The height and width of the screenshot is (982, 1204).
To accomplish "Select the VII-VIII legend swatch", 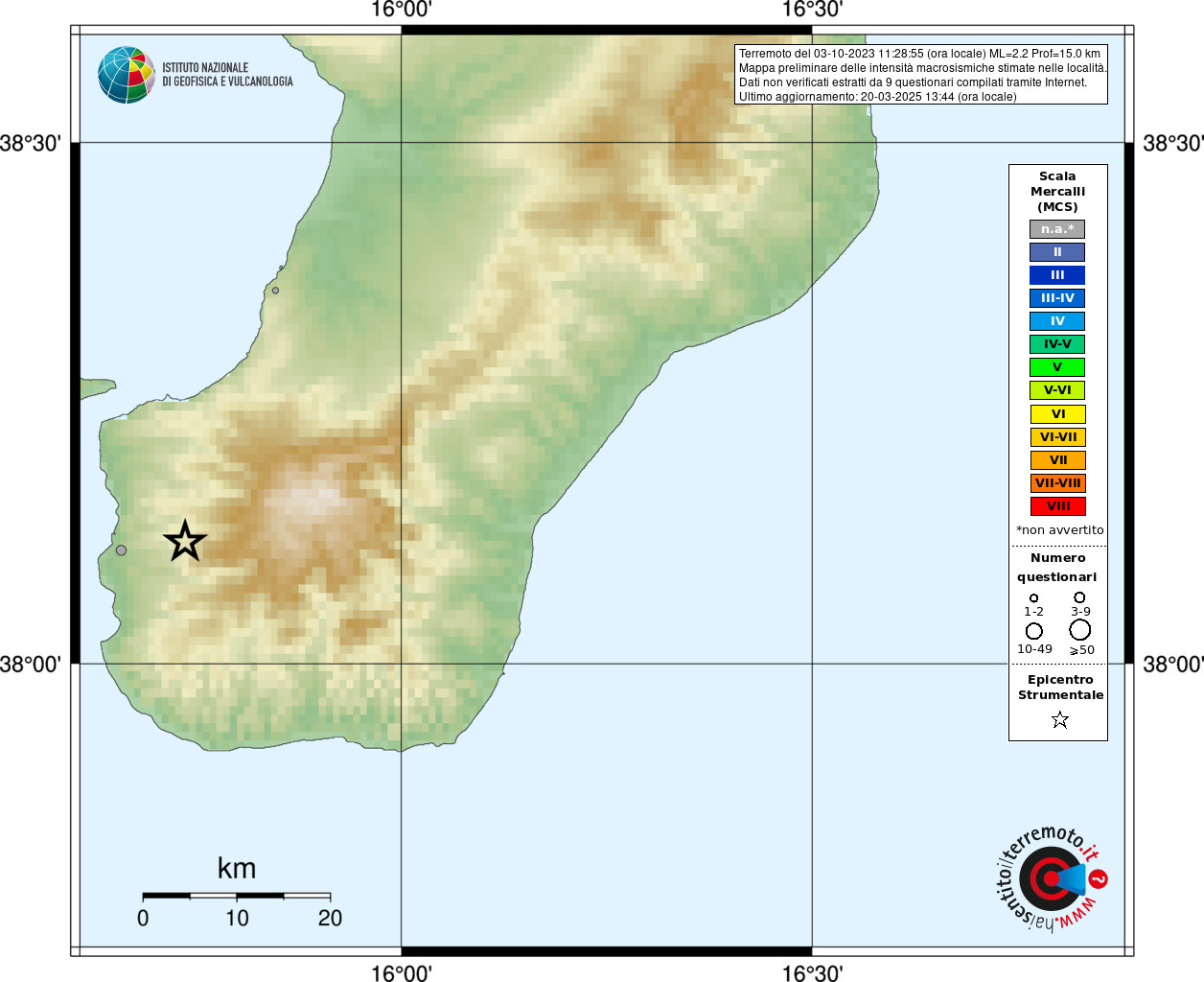I will pos(1057,483).
